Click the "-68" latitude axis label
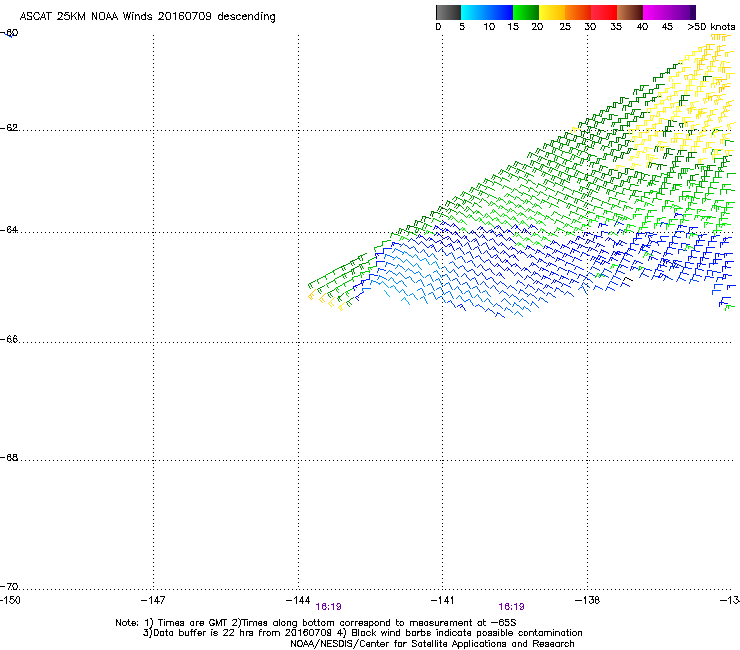Screen dimensions: 740x650 click(9, 457)
